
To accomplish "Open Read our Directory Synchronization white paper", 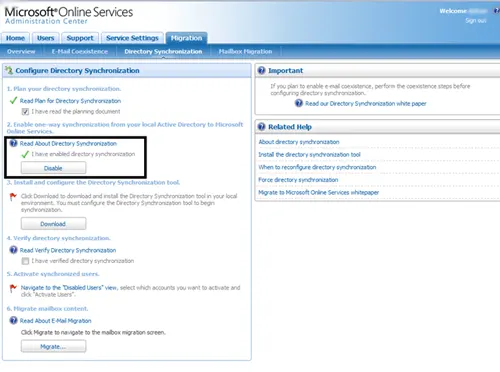I will (x=366, y=103).
